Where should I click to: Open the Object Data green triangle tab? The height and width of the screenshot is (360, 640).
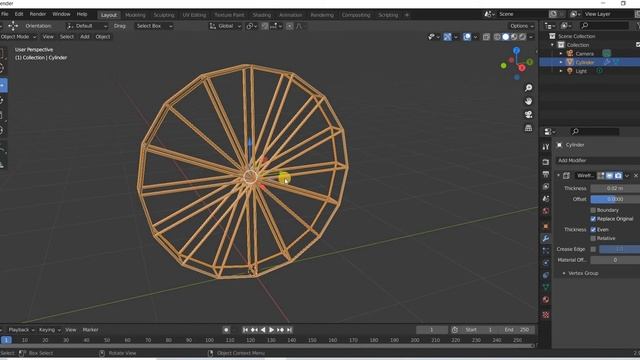coord(546,287)
